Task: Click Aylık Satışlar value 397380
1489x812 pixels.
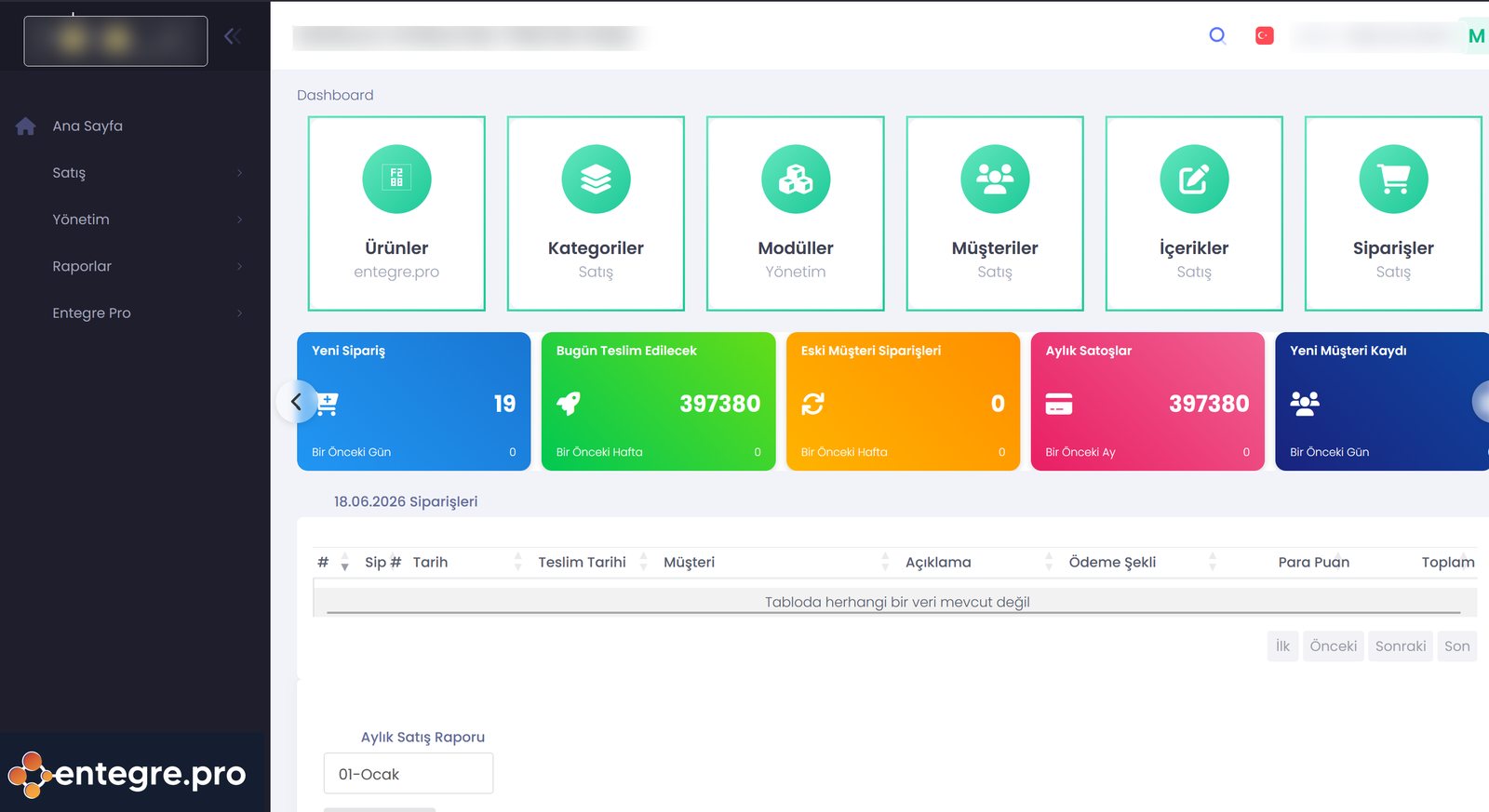Action: (1209, 404)
